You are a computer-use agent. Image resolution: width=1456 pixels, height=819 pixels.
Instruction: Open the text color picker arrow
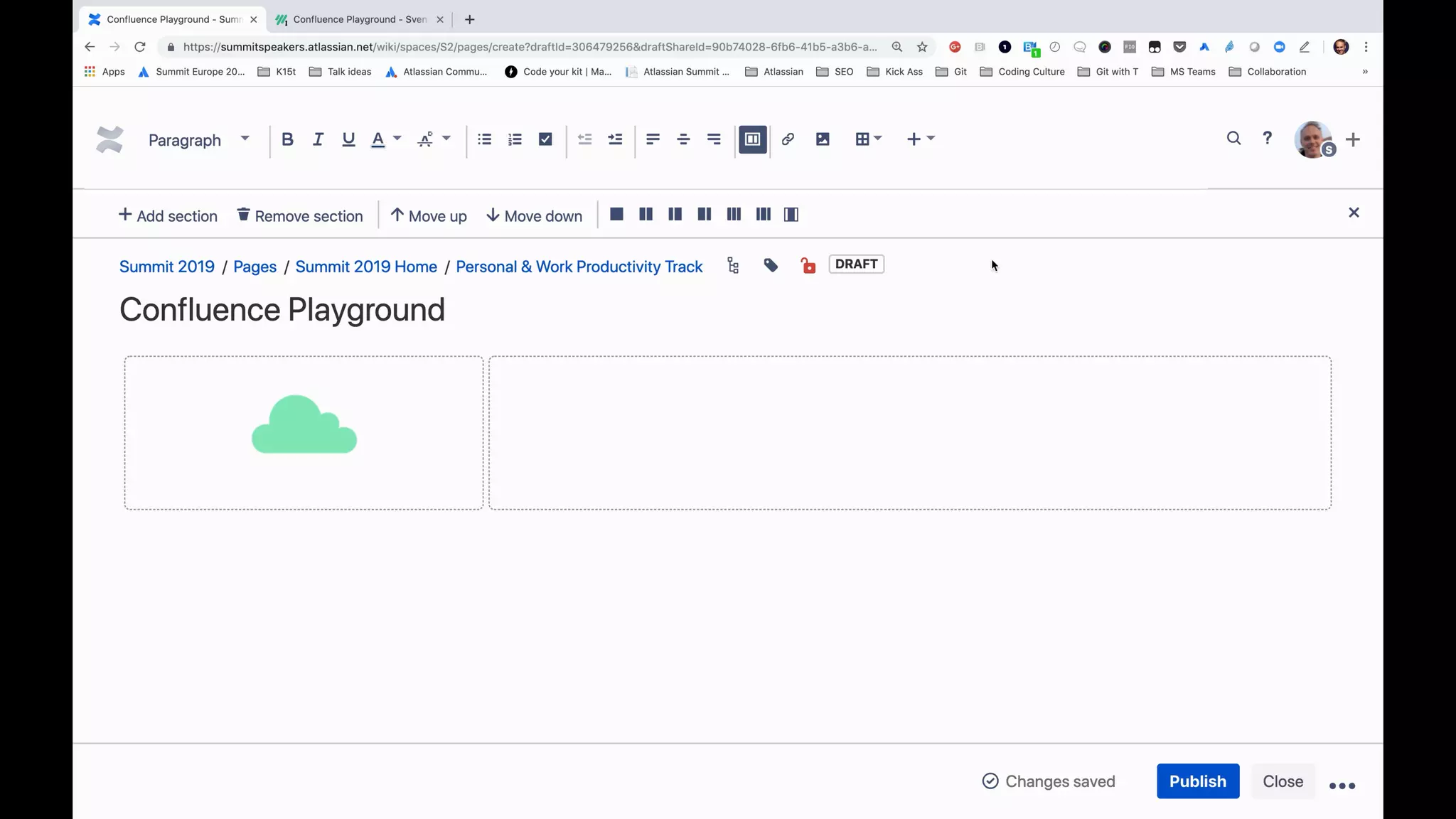tap(397, 139)
